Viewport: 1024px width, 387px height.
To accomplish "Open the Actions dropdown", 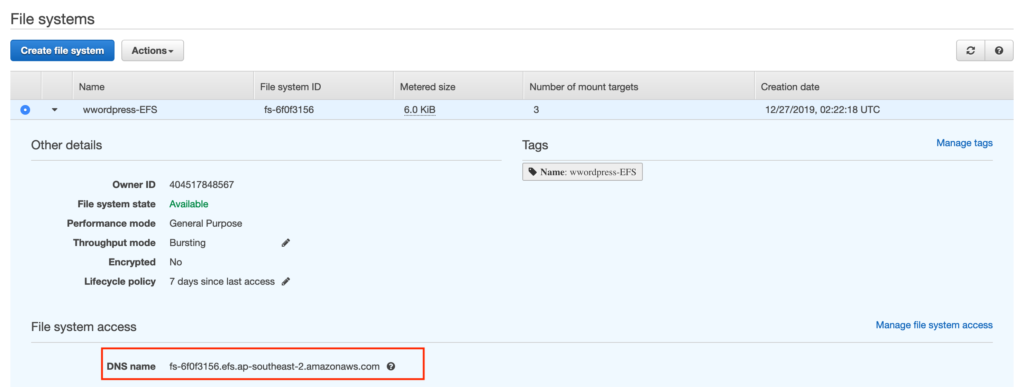I will 152,50.
